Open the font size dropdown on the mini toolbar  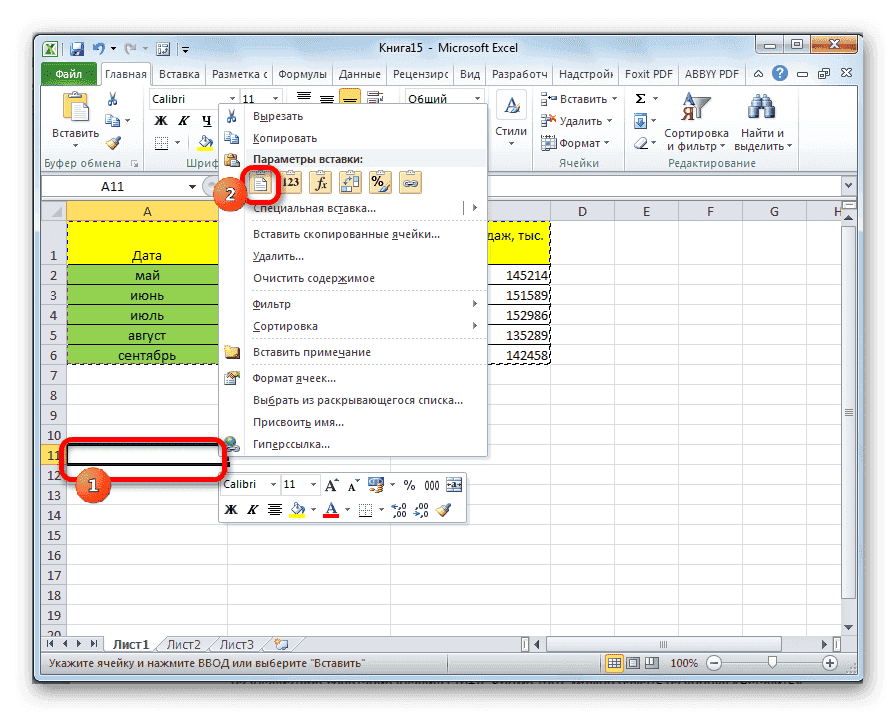click(x=313, y=484)
